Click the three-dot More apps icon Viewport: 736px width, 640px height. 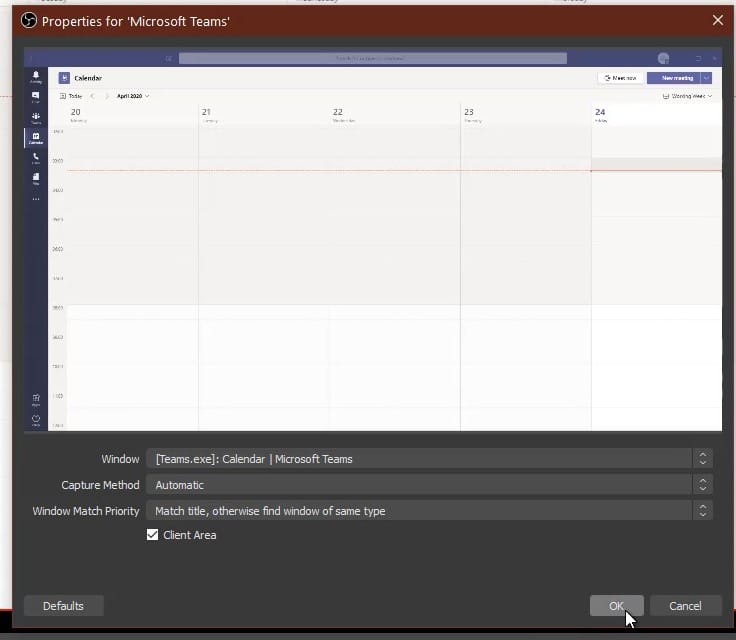coord(36,199)
